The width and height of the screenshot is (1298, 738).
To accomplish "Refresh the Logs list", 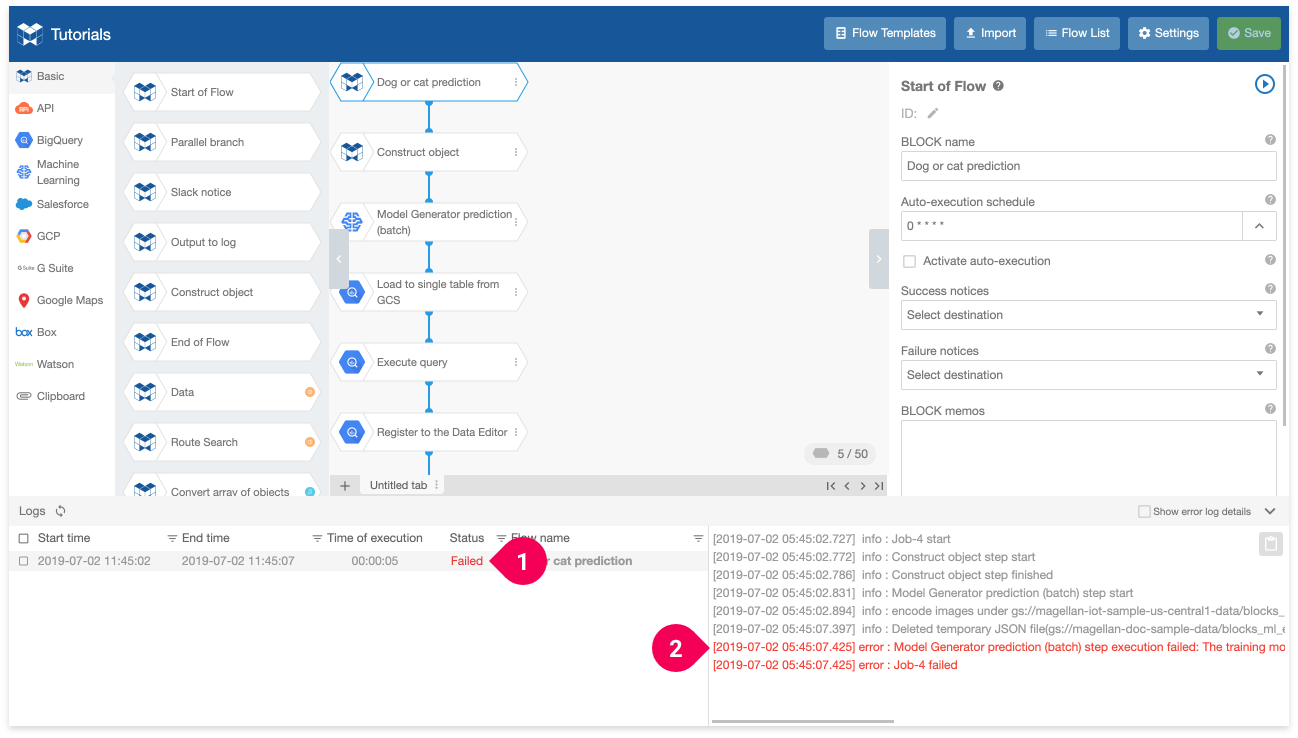I will 60,511.
